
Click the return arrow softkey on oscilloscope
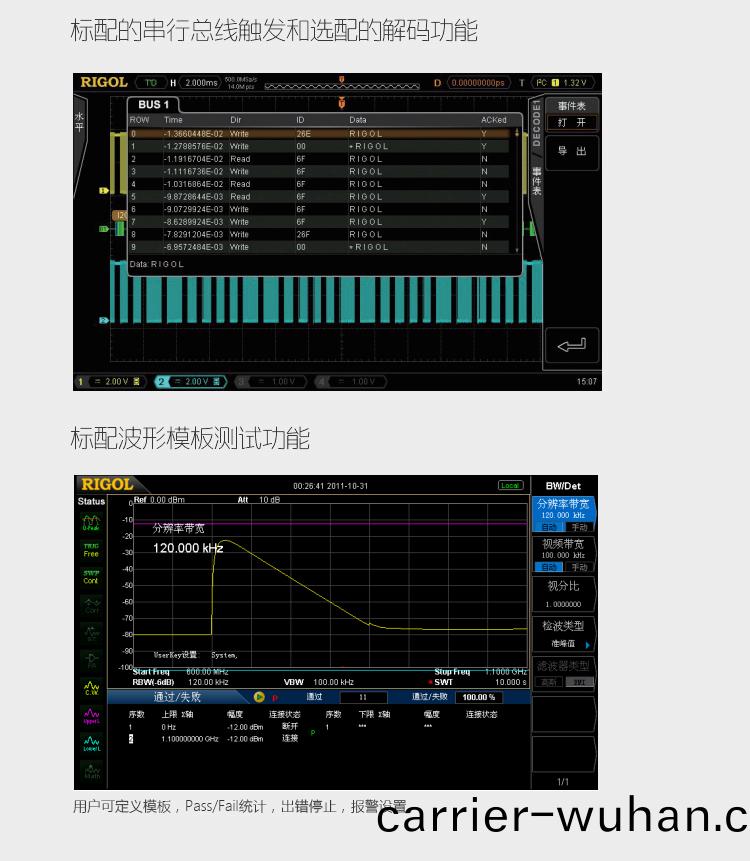(571, 346)
